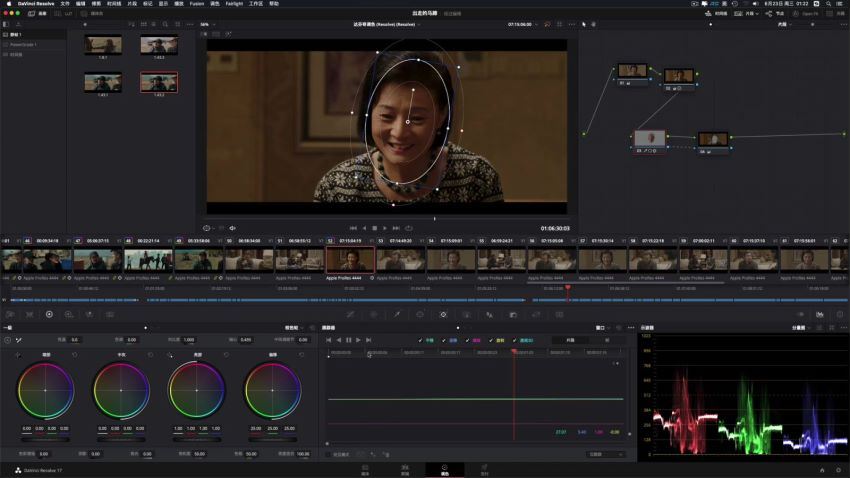This screenshot has height=478, width=850.
Task: Open the tracker palette icon in the toolbar
Action: point(443,314)
